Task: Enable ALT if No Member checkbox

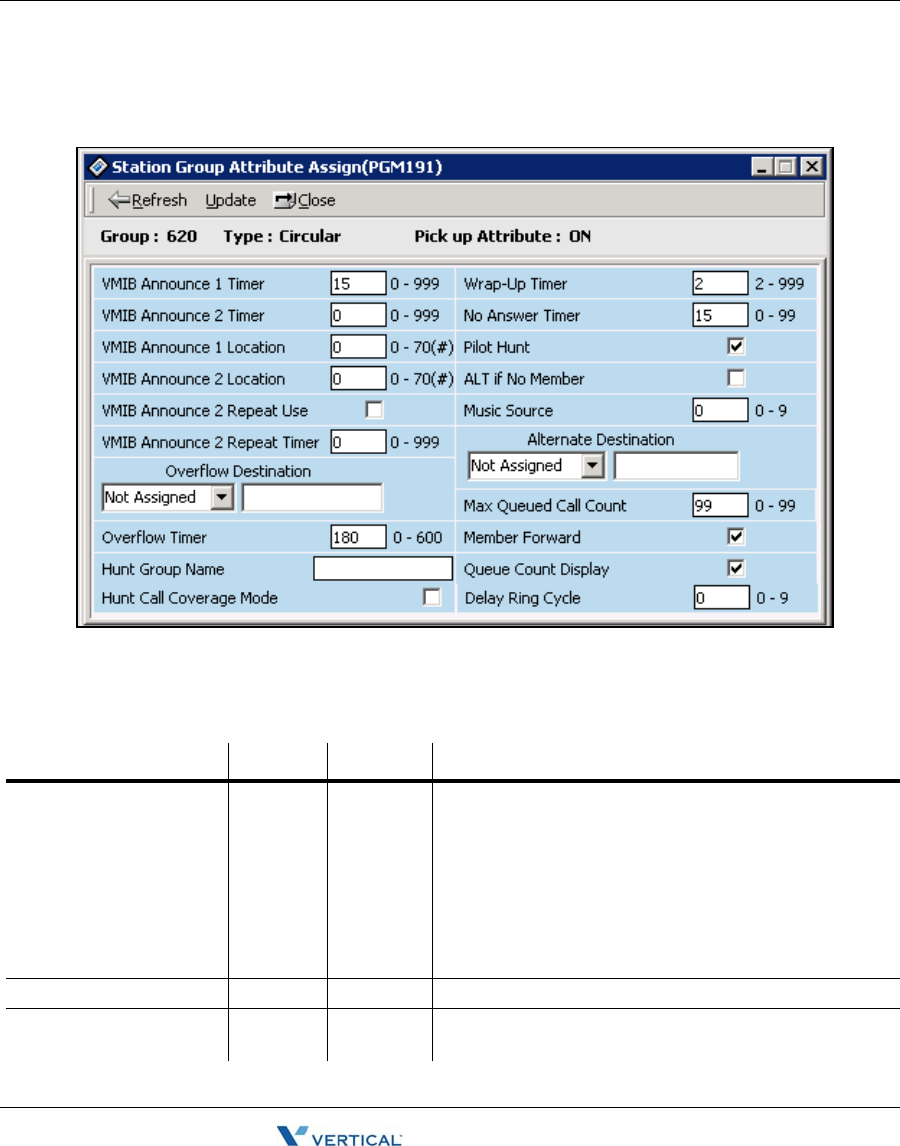Action: click(736, 378)
